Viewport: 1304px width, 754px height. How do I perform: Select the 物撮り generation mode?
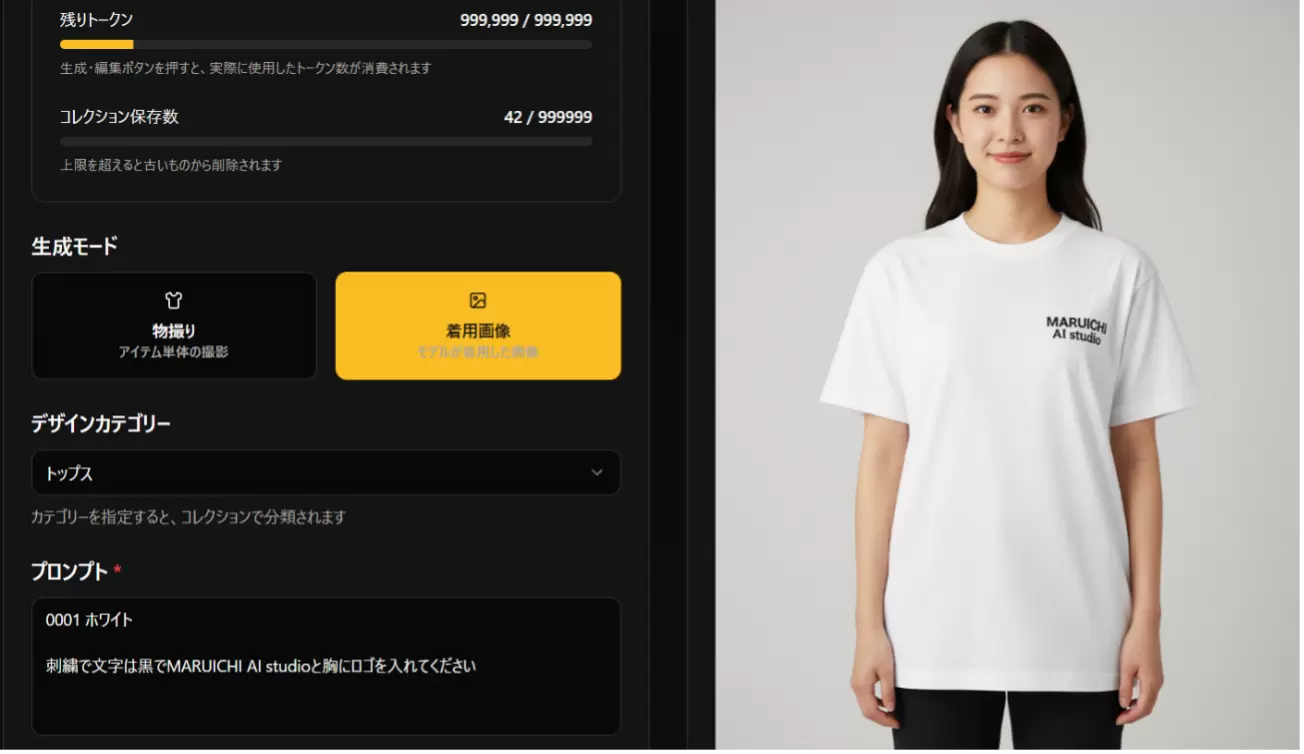tap(174, 326)
